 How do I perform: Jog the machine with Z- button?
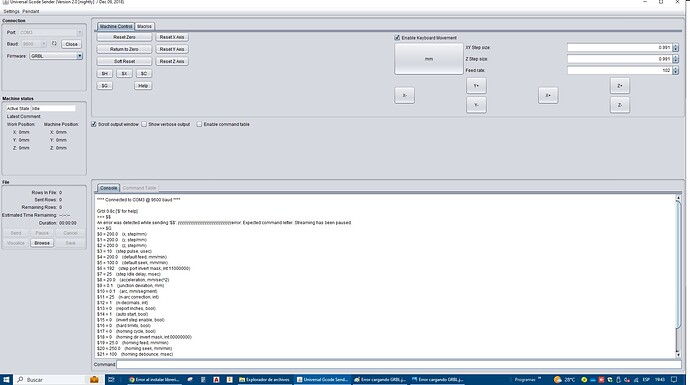tap(620, 105)
